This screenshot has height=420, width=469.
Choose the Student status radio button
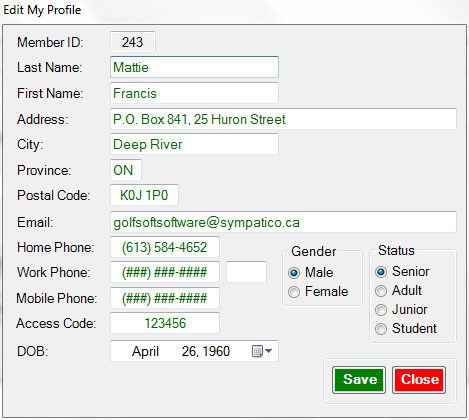[x=381, y=329]
